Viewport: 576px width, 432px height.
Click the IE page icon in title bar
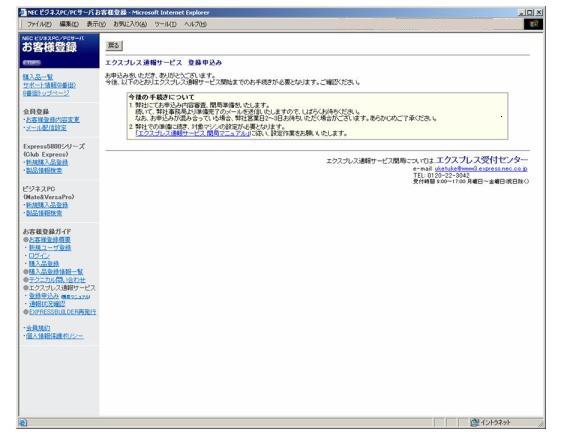tap(23, 12)
